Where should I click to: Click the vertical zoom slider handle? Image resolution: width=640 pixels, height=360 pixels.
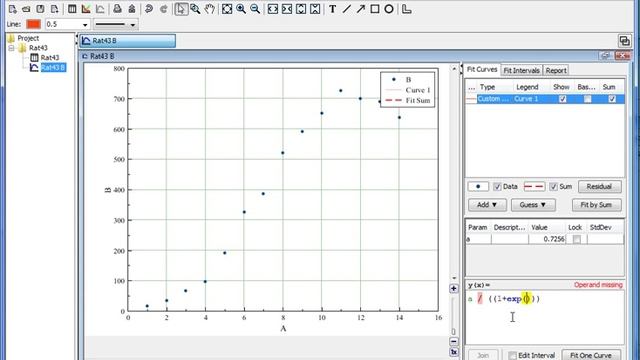pos(453,331)
